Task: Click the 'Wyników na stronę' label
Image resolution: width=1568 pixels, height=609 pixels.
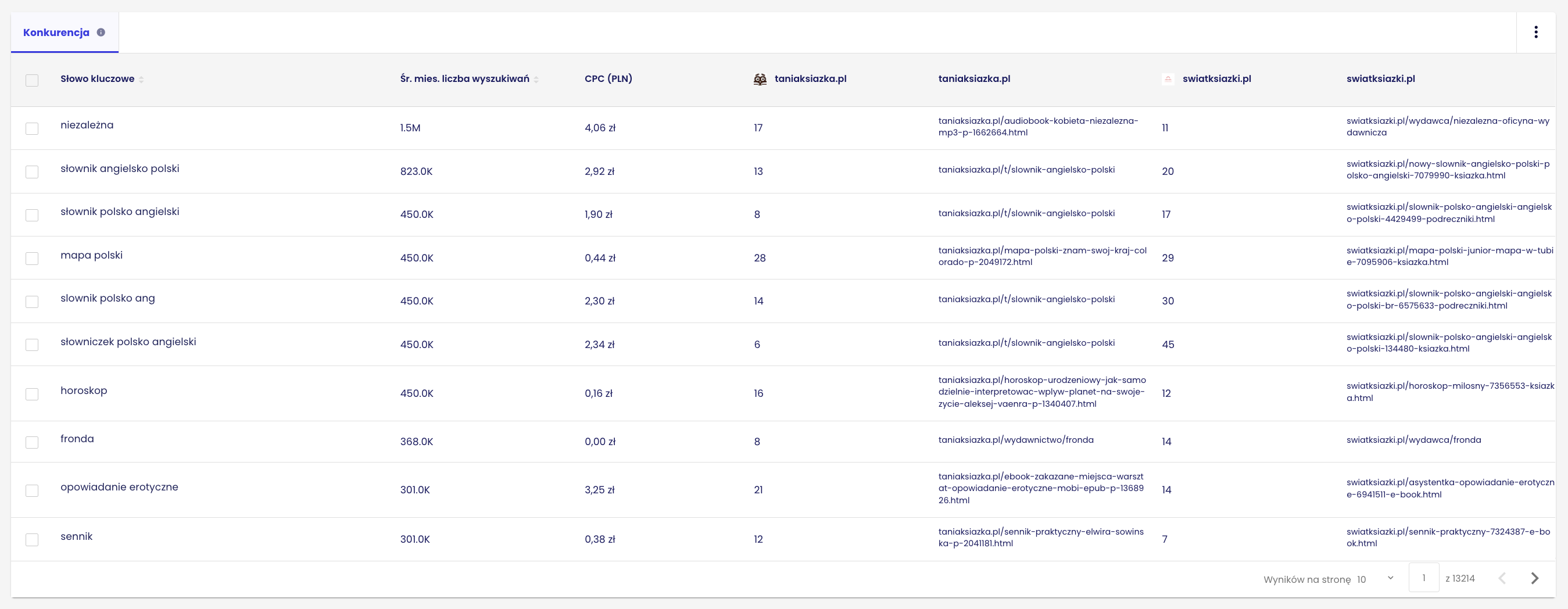Action: (x=1307, y=579)
